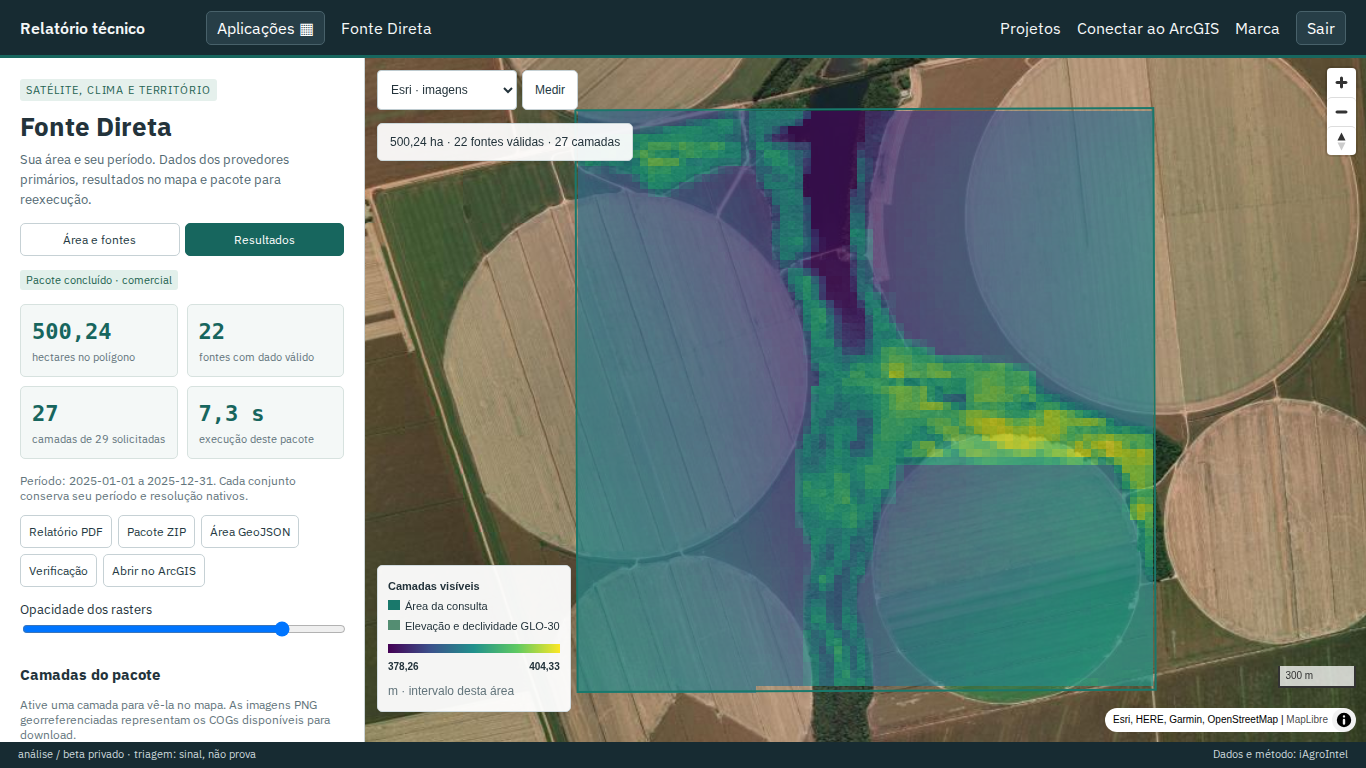The image size is (1366, 768).
Task: Click the Medir measure button
Action: 550,90
